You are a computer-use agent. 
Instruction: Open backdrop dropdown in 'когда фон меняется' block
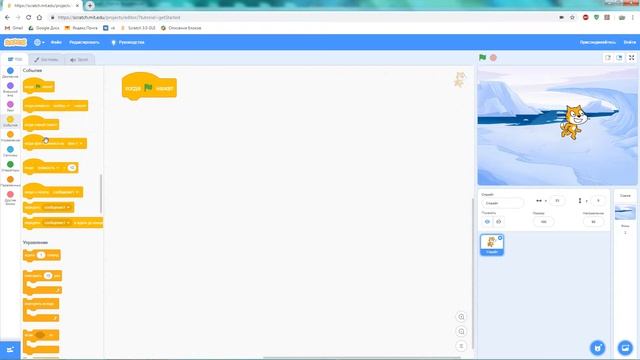(x=75, y=144)
